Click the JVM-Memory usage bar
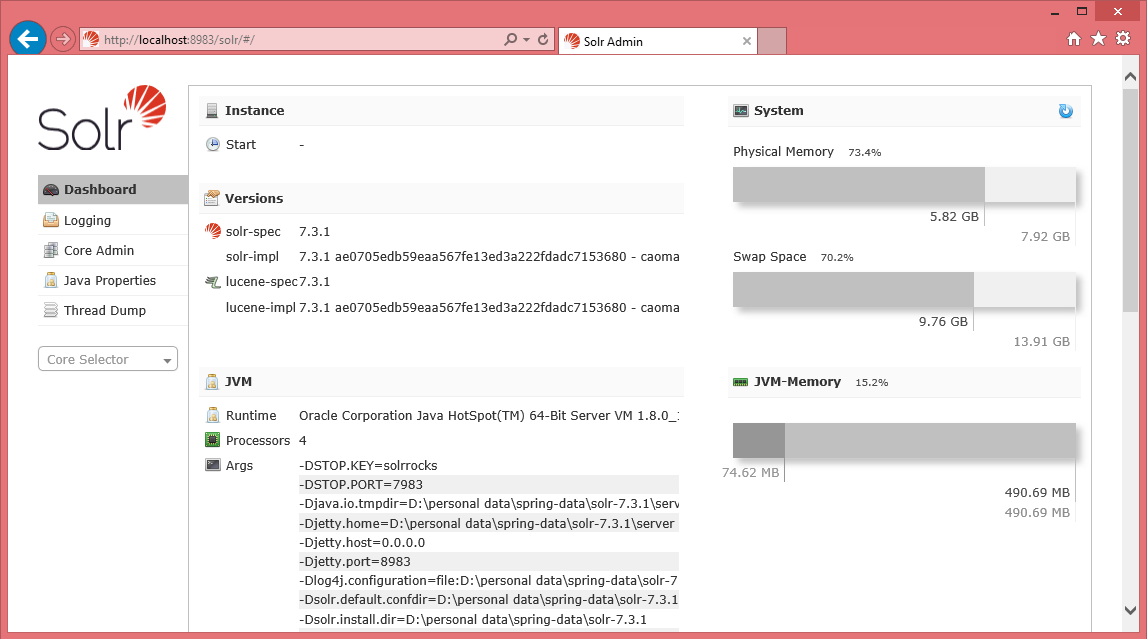The image size is (1147, 639). pyautogui.click(x=904, y=441)
